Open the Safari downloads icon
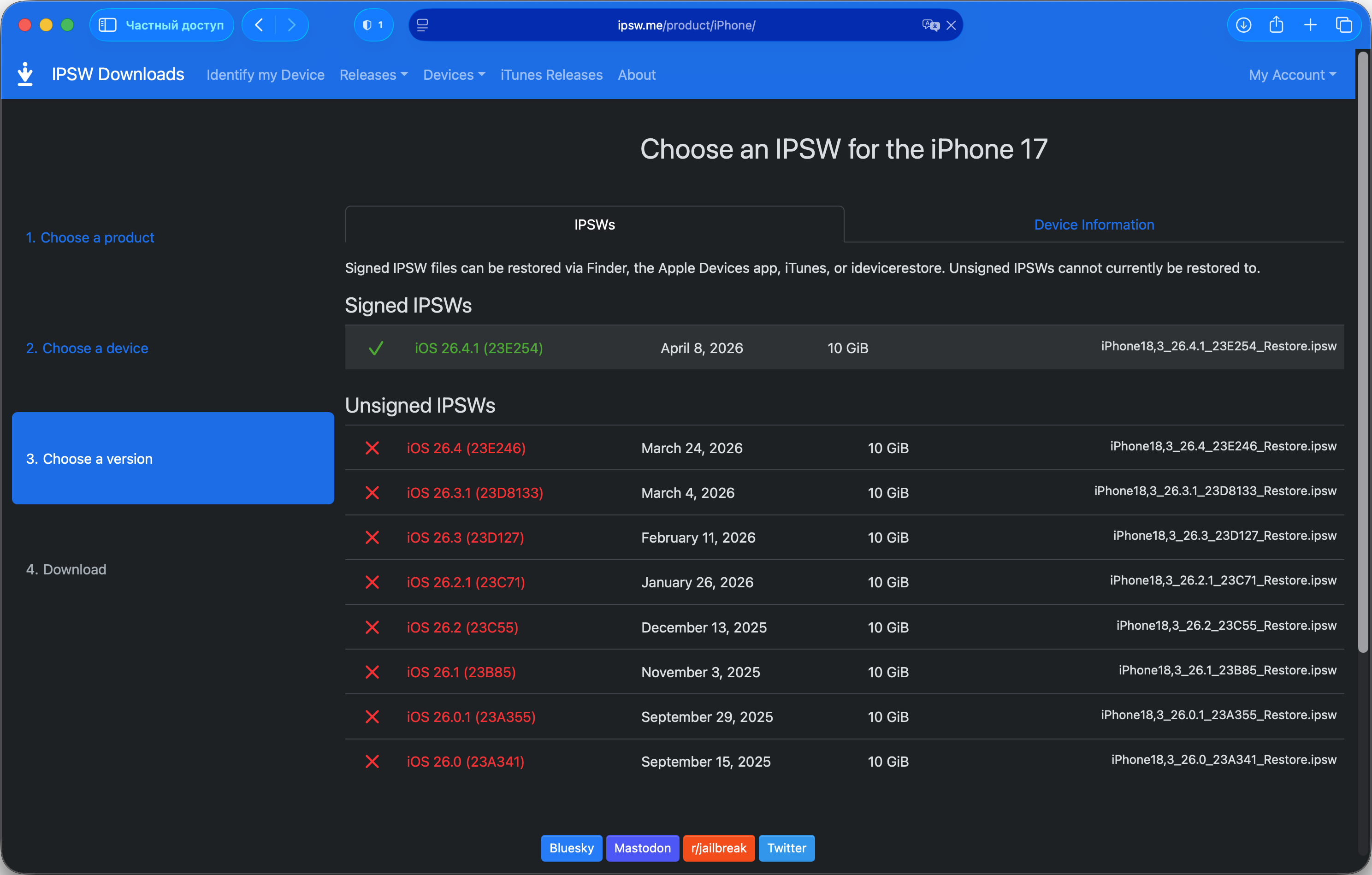 (1243, 25)
